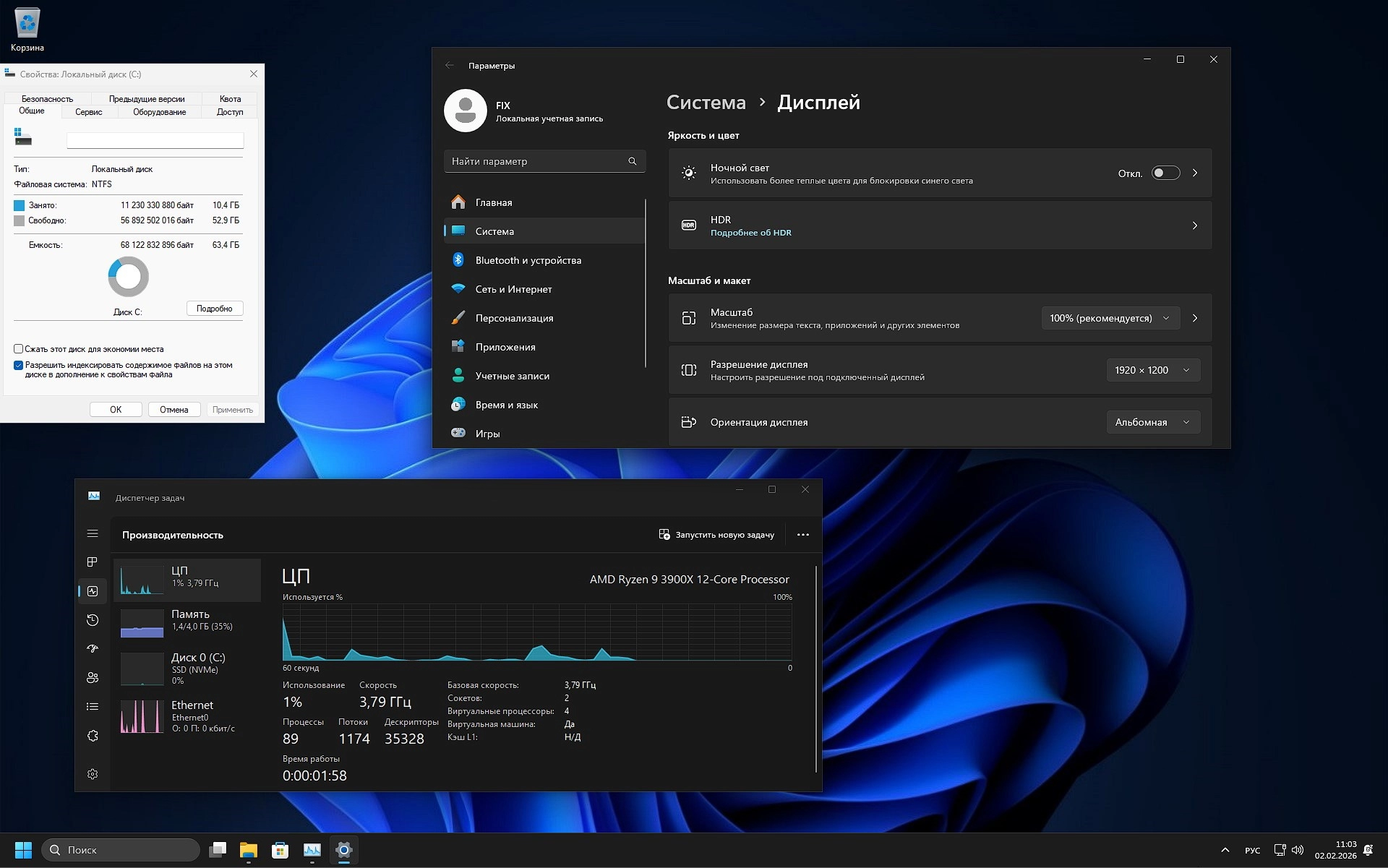This screenshot has width=1388, height=868.
Task: Open Startup apps icon in Task Manager
Action: coord(93,649)
